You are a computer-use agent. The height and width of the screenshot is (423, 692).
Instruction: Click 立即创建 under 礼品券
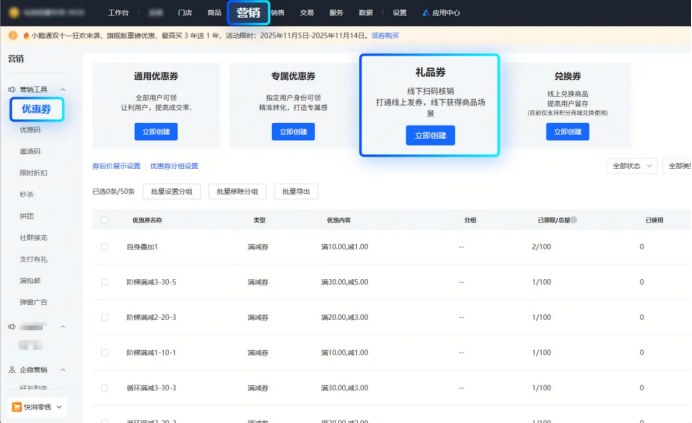(430, 136)
